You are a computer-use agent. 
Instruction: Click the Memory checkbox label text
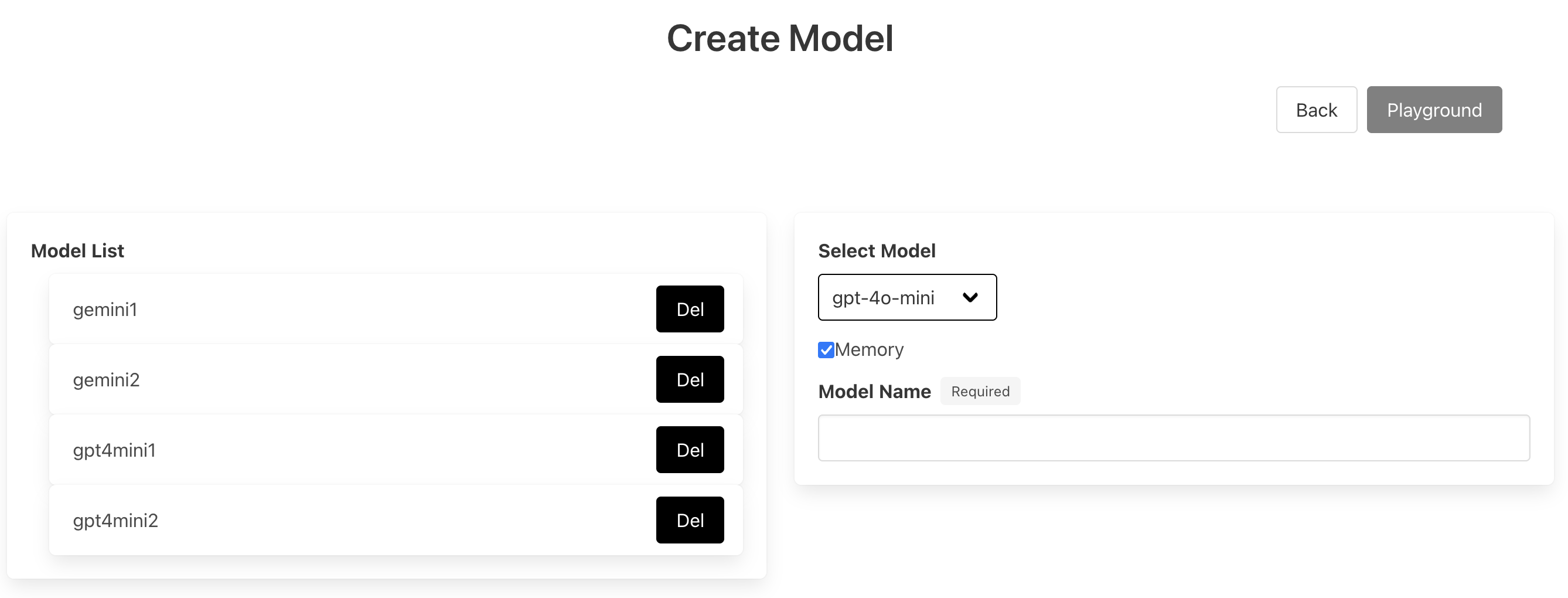[x=868, y=349]
